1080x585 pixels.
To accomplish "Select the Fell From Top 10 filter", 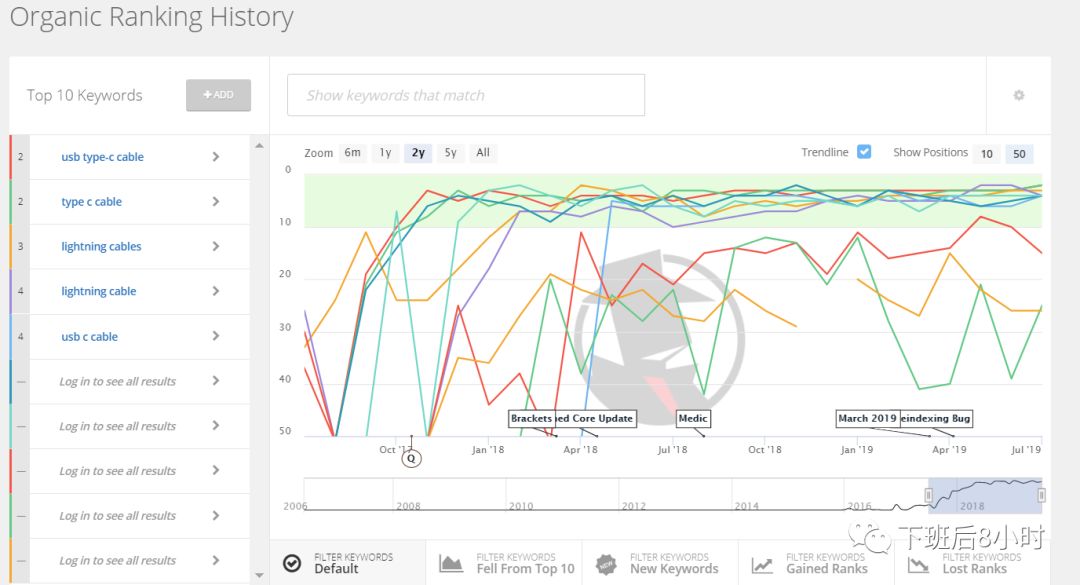I will (x=504, y=563).
